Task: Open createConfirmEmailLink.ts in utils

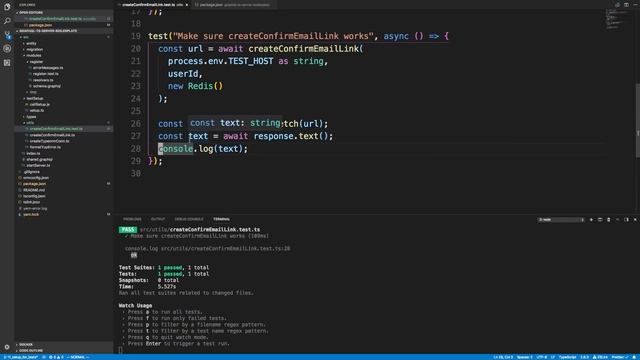Action: click(52, 135)
